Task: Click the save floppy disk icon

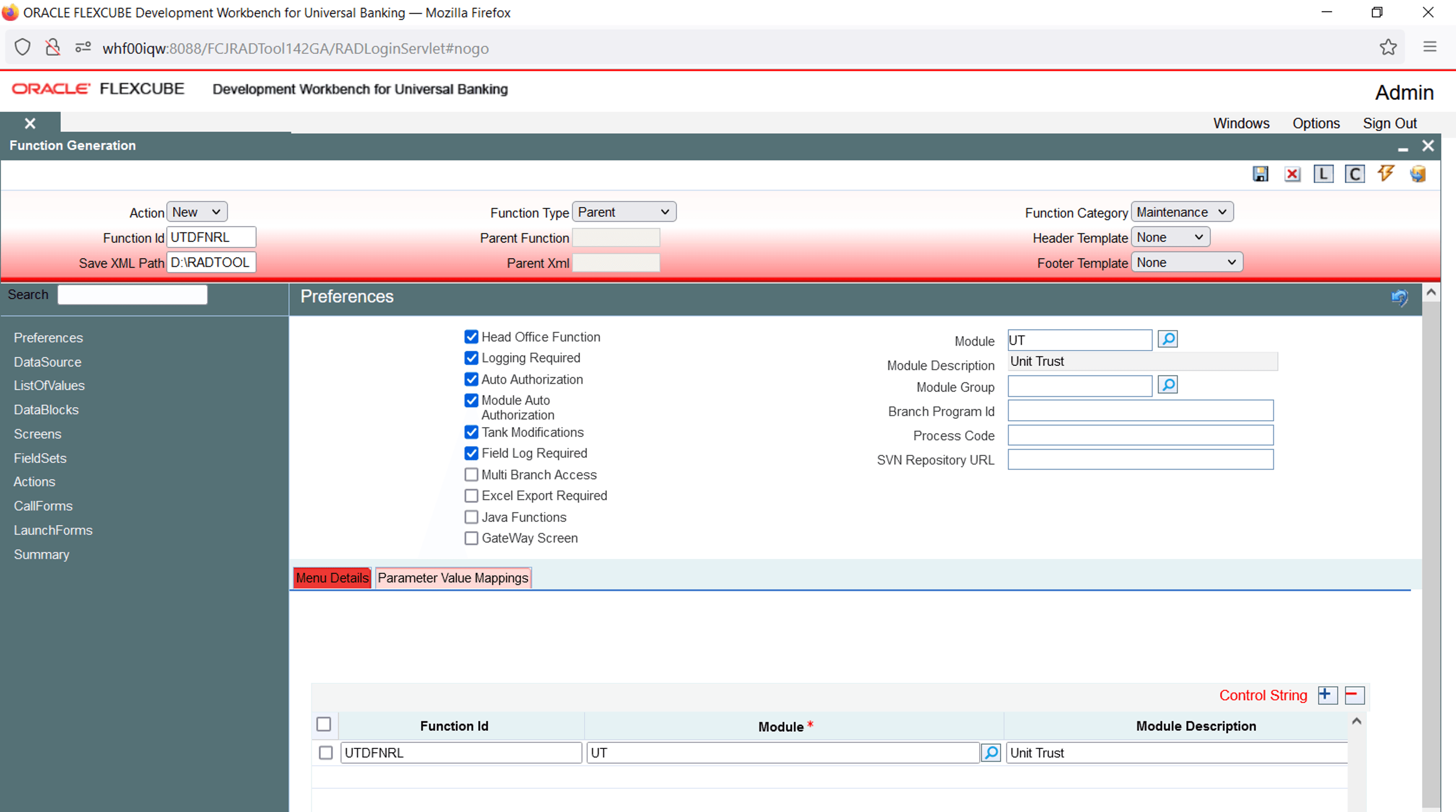Action: tap(1260, 174)
